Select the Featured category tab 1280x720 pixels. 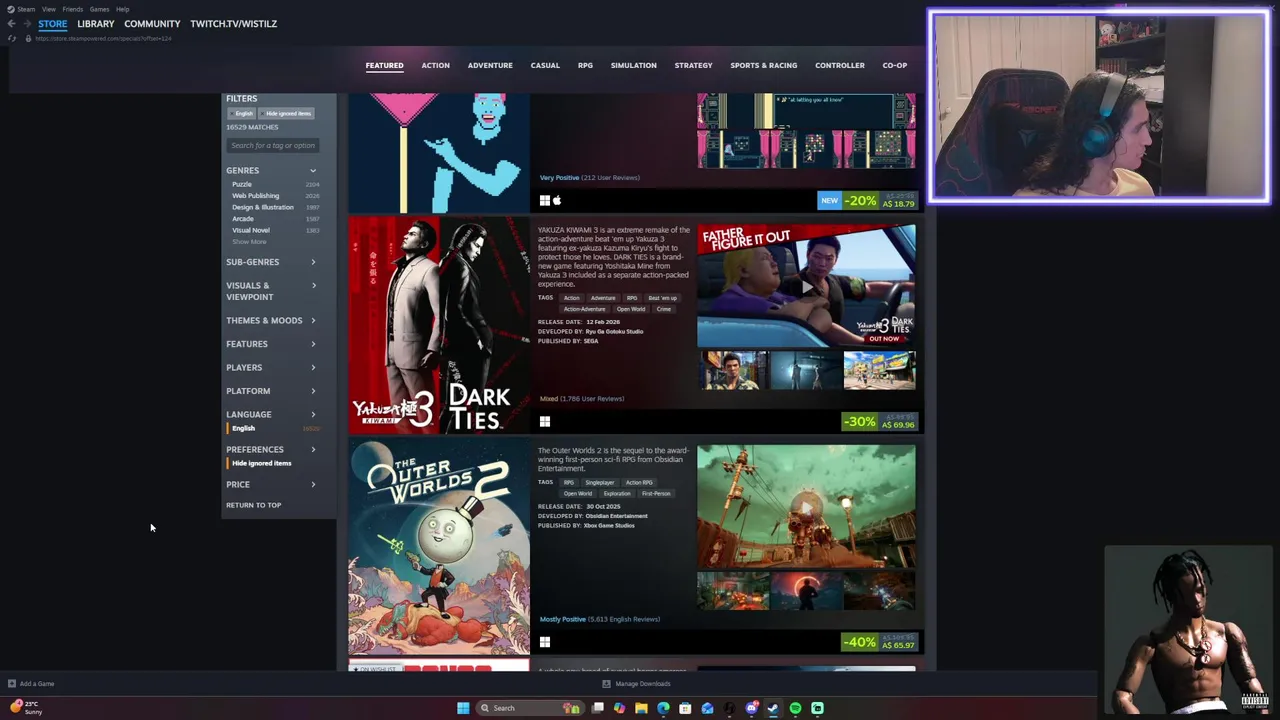[x=384, y=65]
